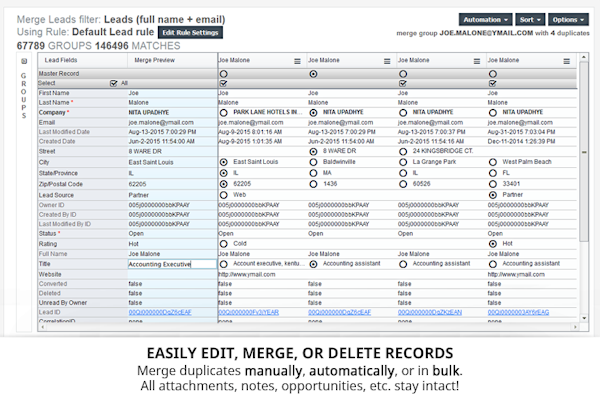Select 24 KINGSBRIDGE CT. street option
The image size is (600, 400).
(404, 151)
